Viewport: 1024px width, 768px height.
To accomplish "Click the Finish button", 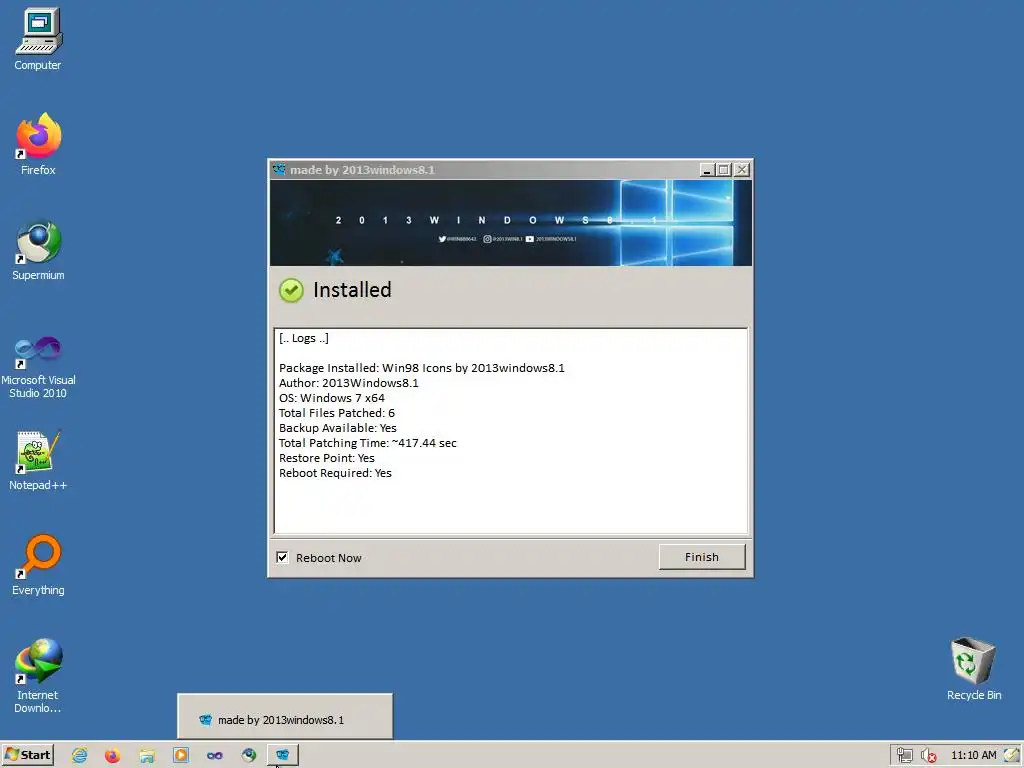I will tap(702, 557).
